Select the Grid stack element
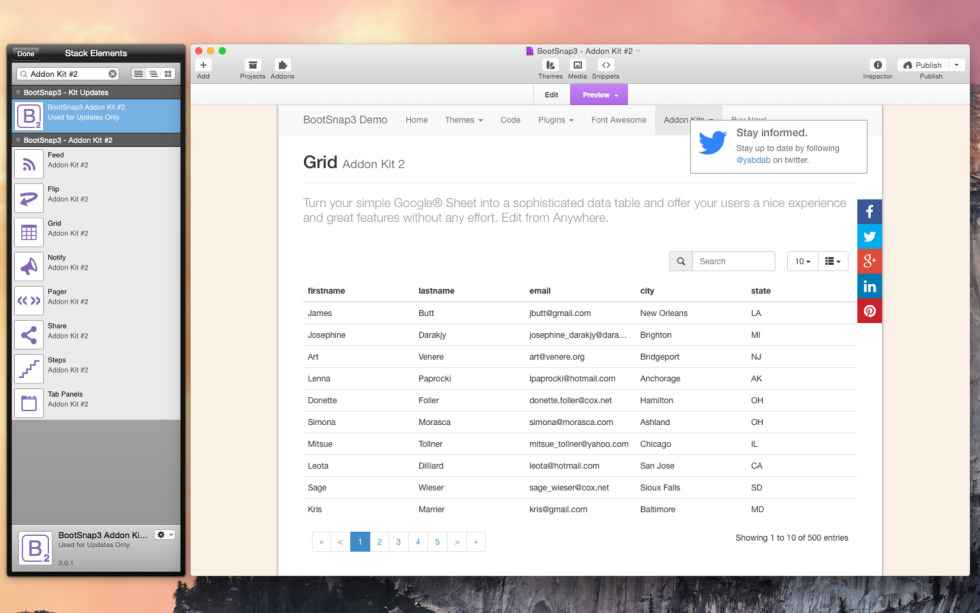Screen dimensions: 980x613 [x=96, y=232]
